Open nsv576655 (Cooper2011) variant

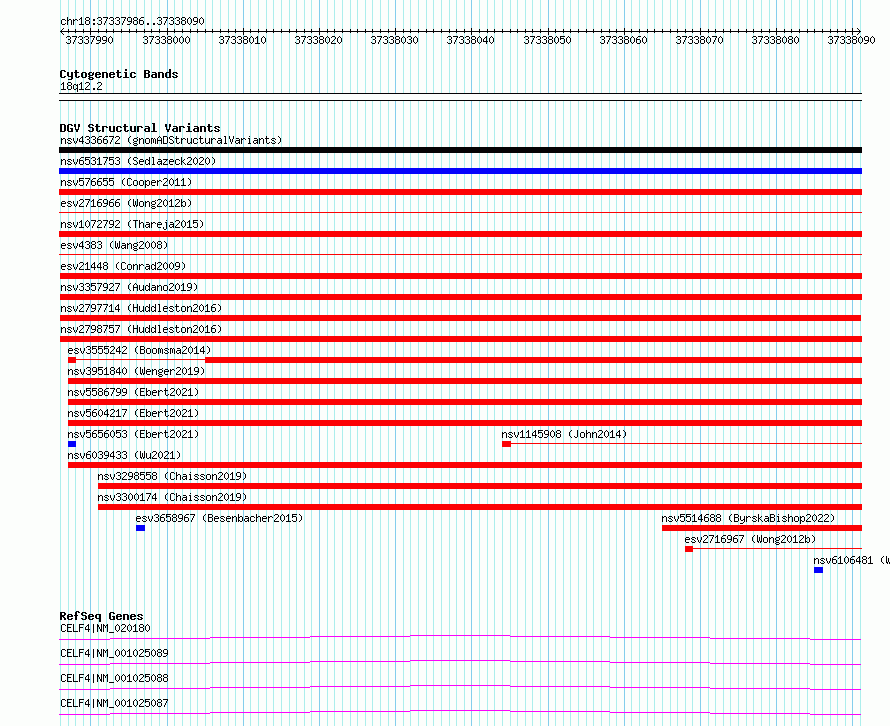click(x=126, y=182)
